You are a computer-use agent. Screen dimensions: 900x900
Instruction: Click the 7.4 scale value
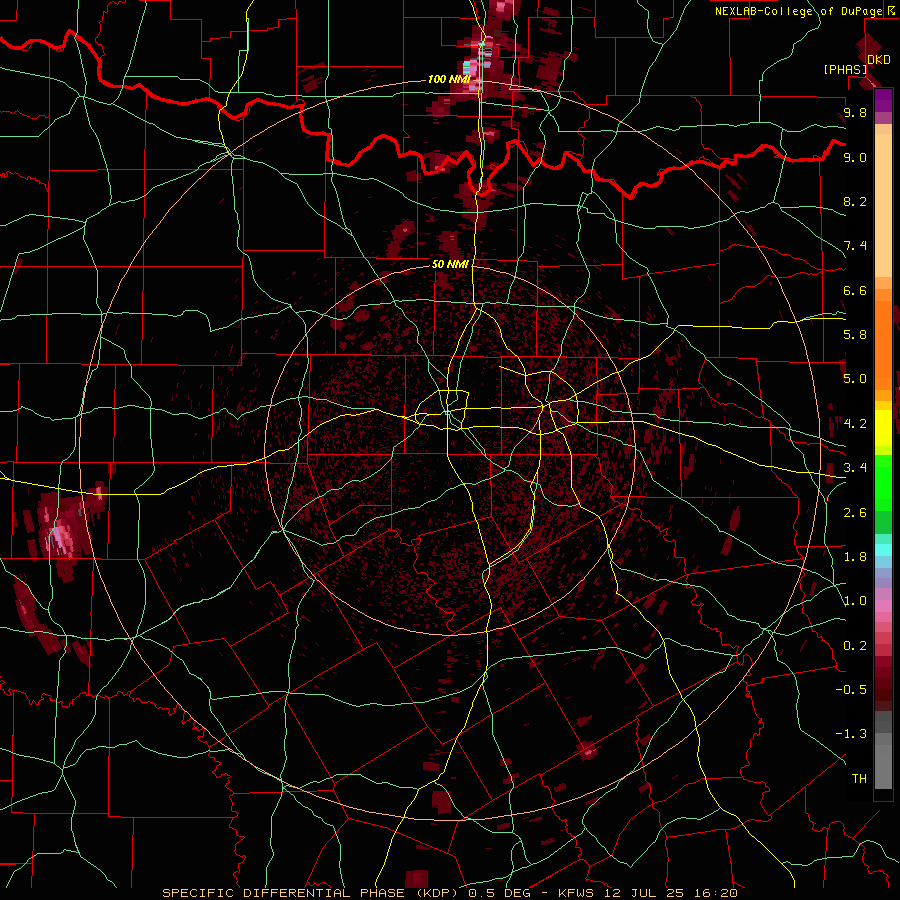click(x=855, y=246)
